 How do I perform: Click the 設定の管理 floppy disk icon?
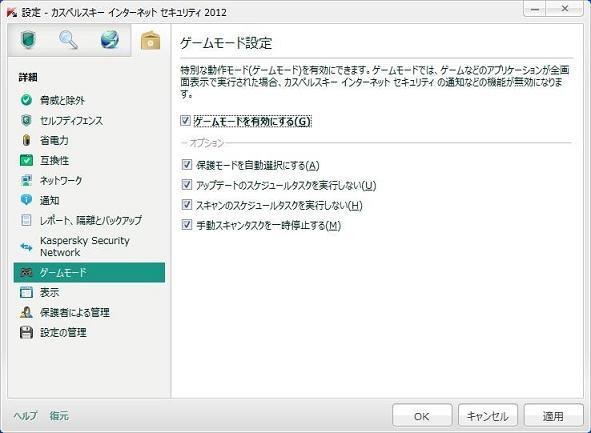click(26, 332)
